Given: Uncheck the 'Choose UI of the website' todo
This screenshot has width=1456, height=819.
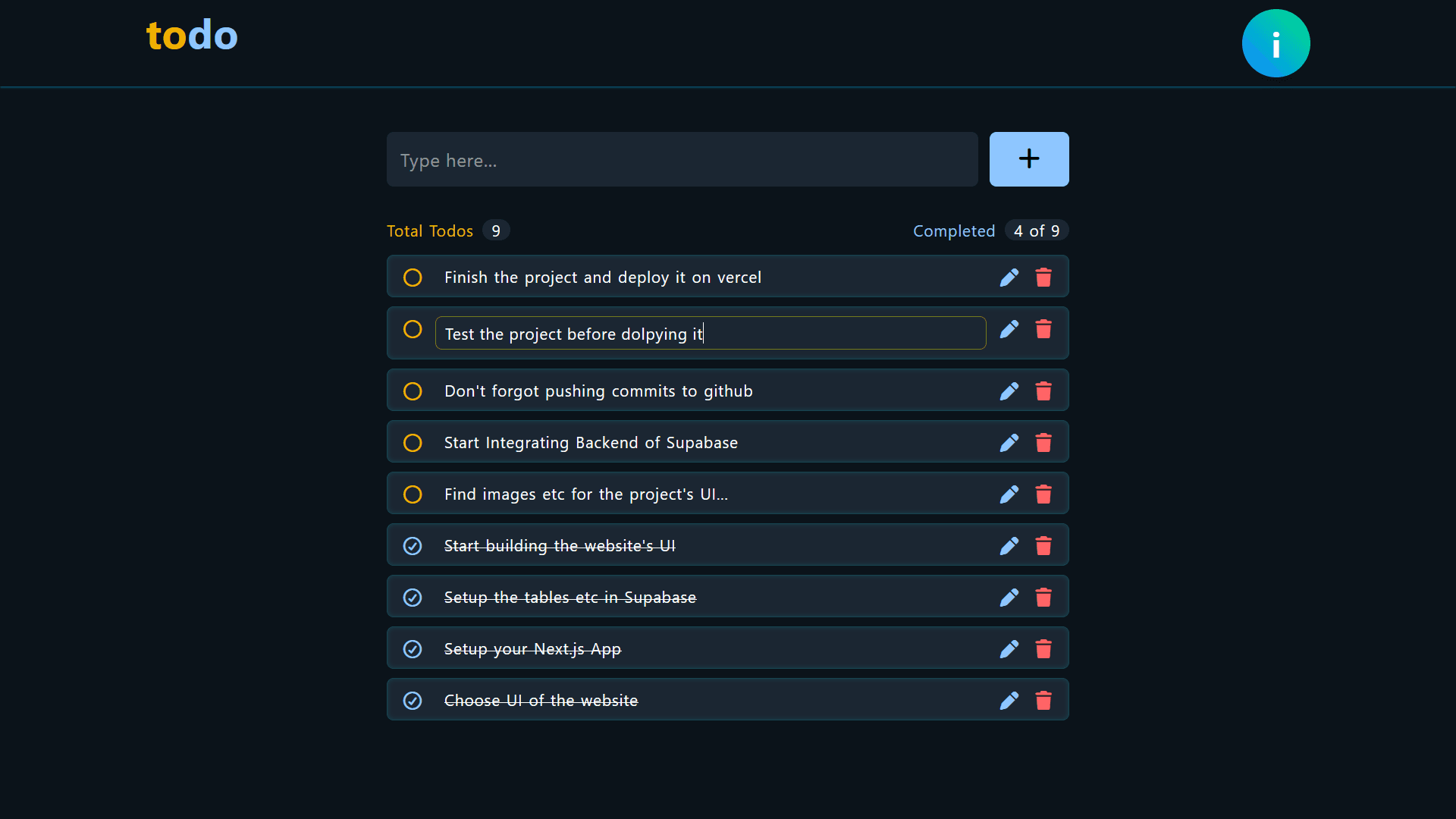Looking at the screenshot, I should click(413, 701).
